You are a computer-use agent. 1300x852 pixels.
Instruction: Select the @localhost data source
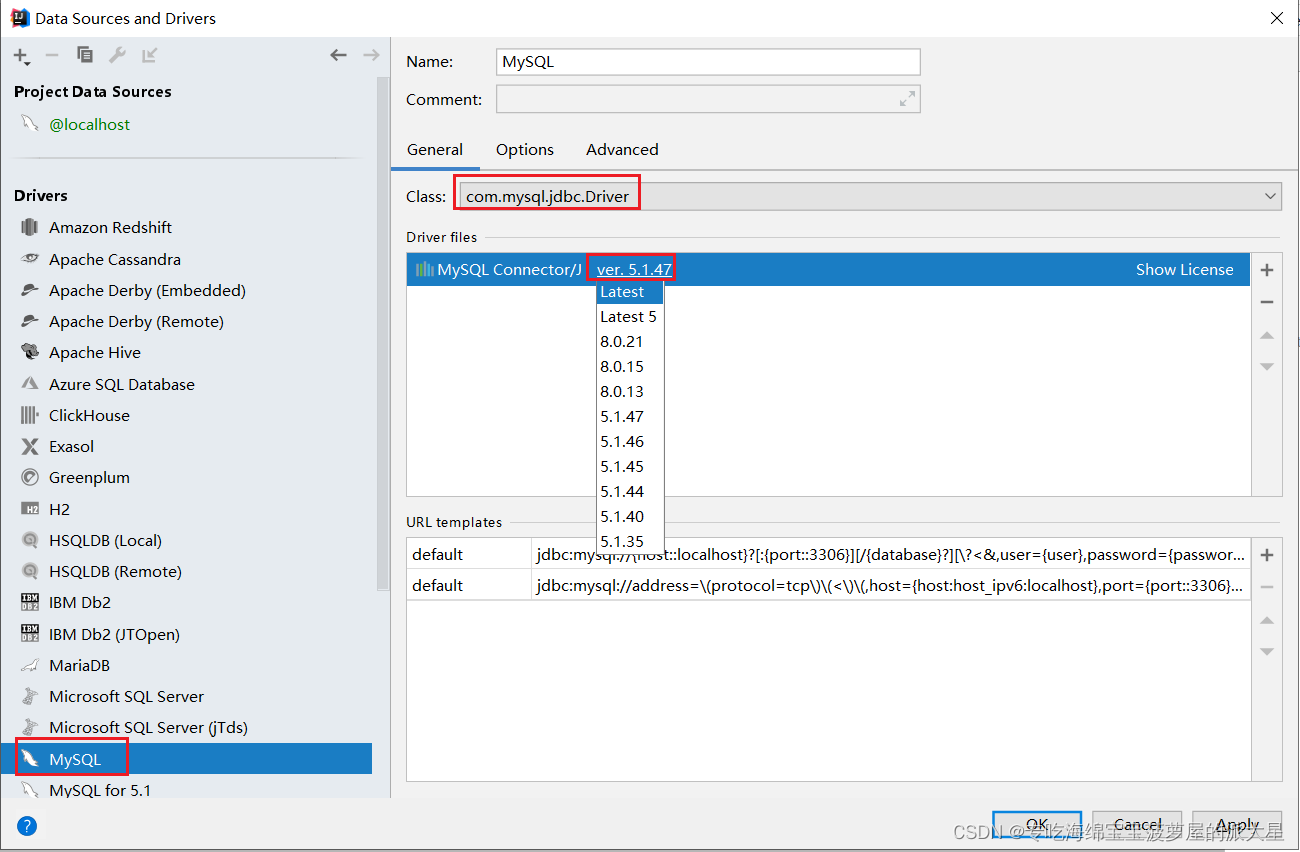point(90,124)
